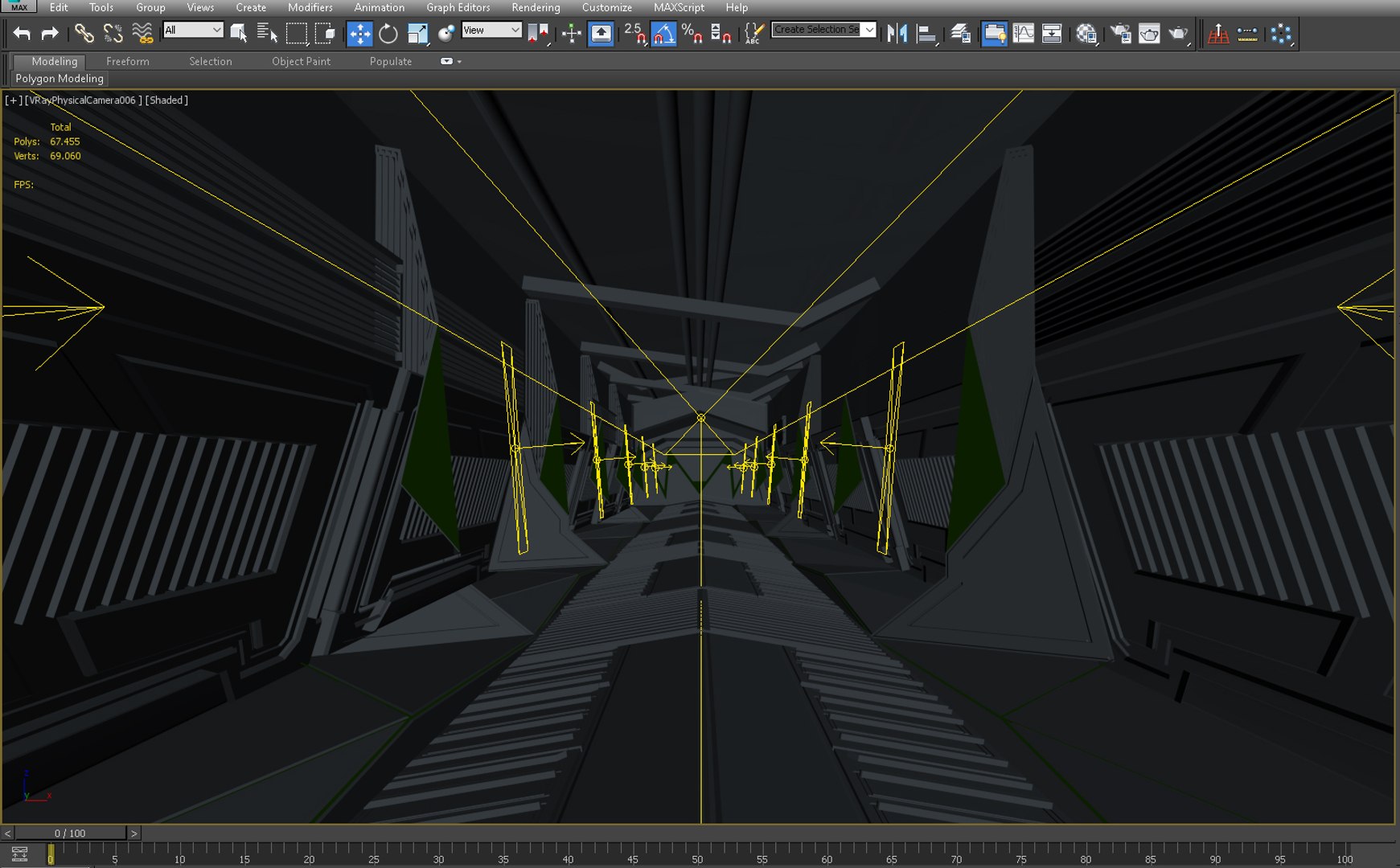Open the Graph Editors menu
Viewport: 1400px width, 868px height.
pyautogui.click(x=458, y=7)
